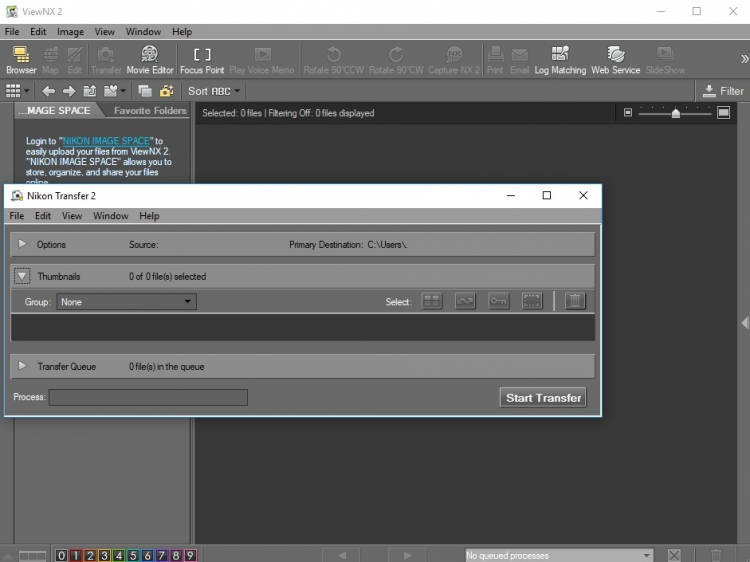
Task: Expand the right side panel arrow
Action: point(745,323)
